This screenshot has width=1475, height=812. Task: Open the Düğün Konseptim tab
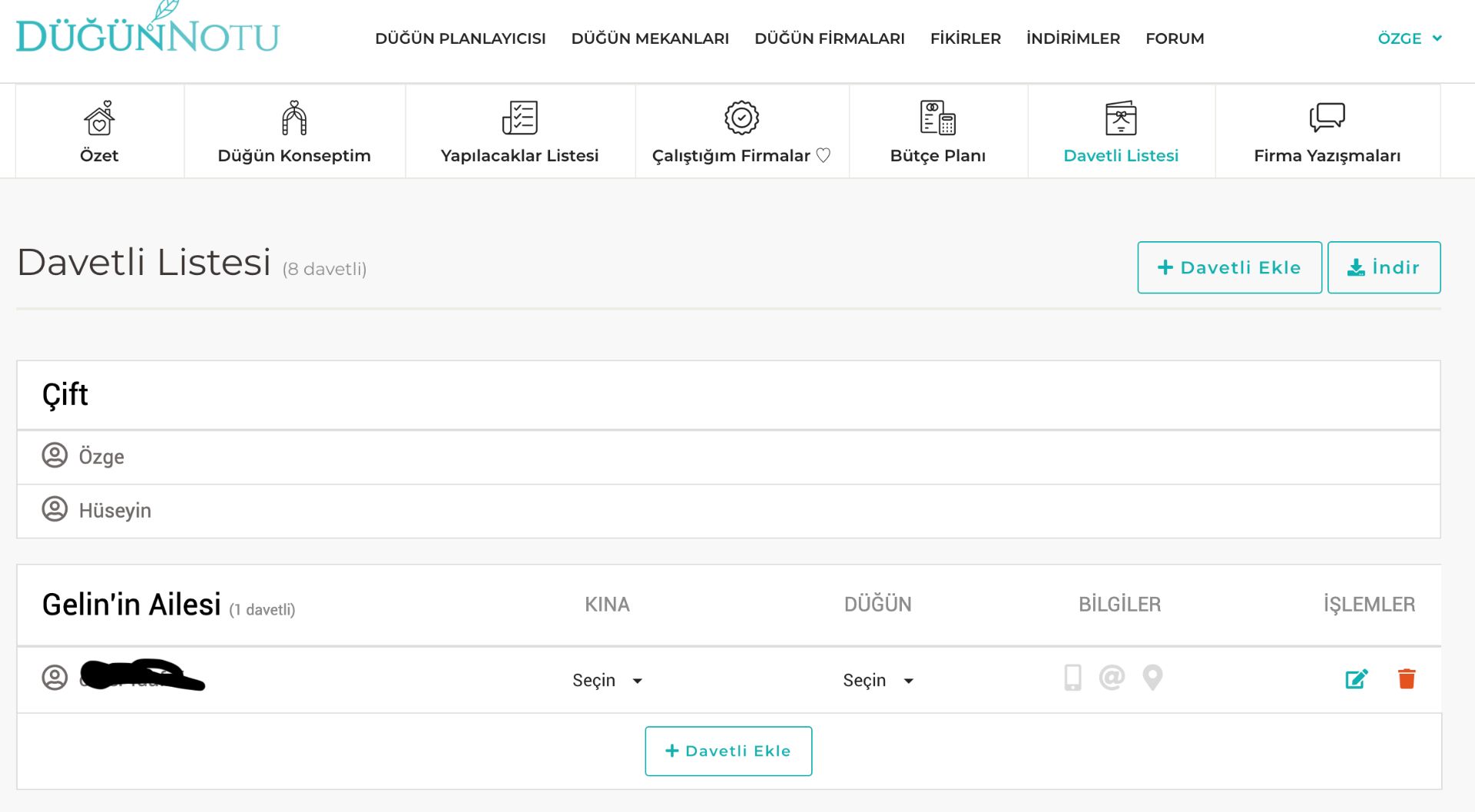(294, 132)
